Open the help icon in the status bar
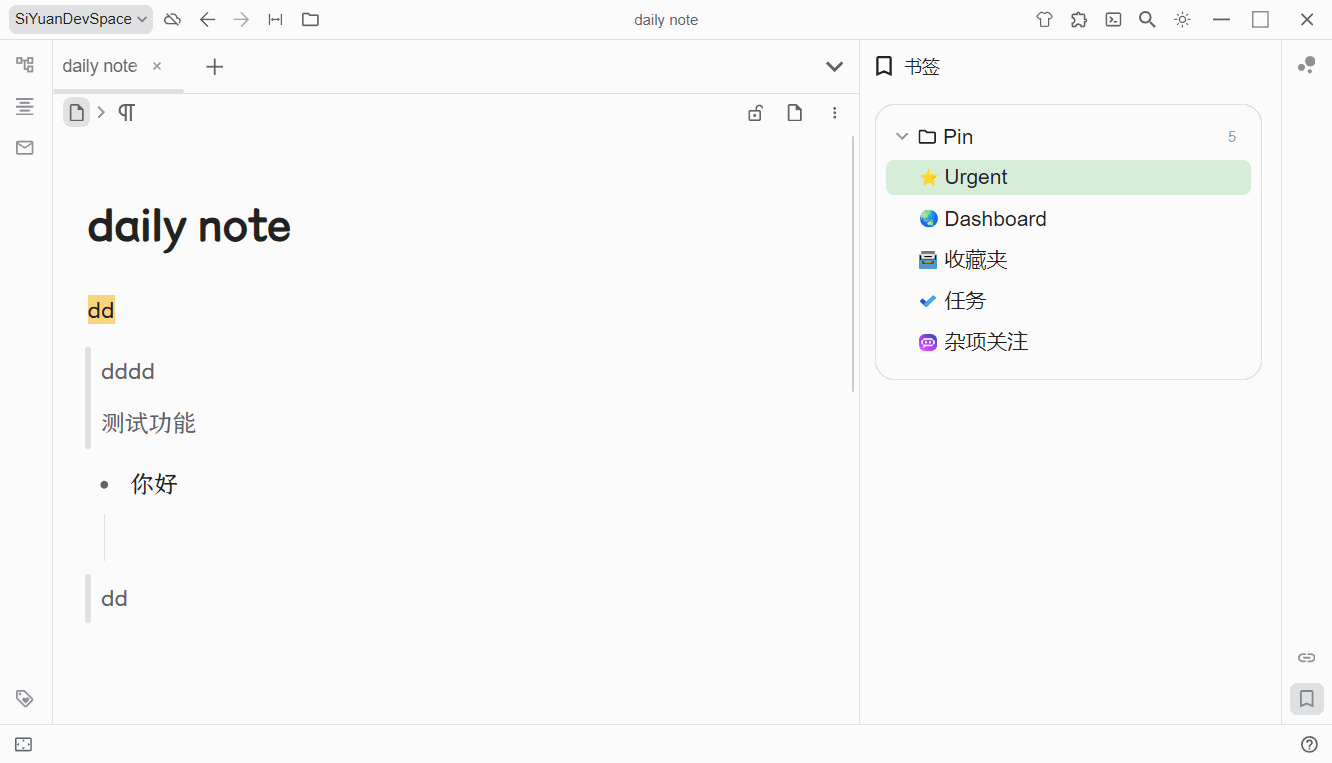The height and width of the screenshot is (763, 1332). point(1309,744)
